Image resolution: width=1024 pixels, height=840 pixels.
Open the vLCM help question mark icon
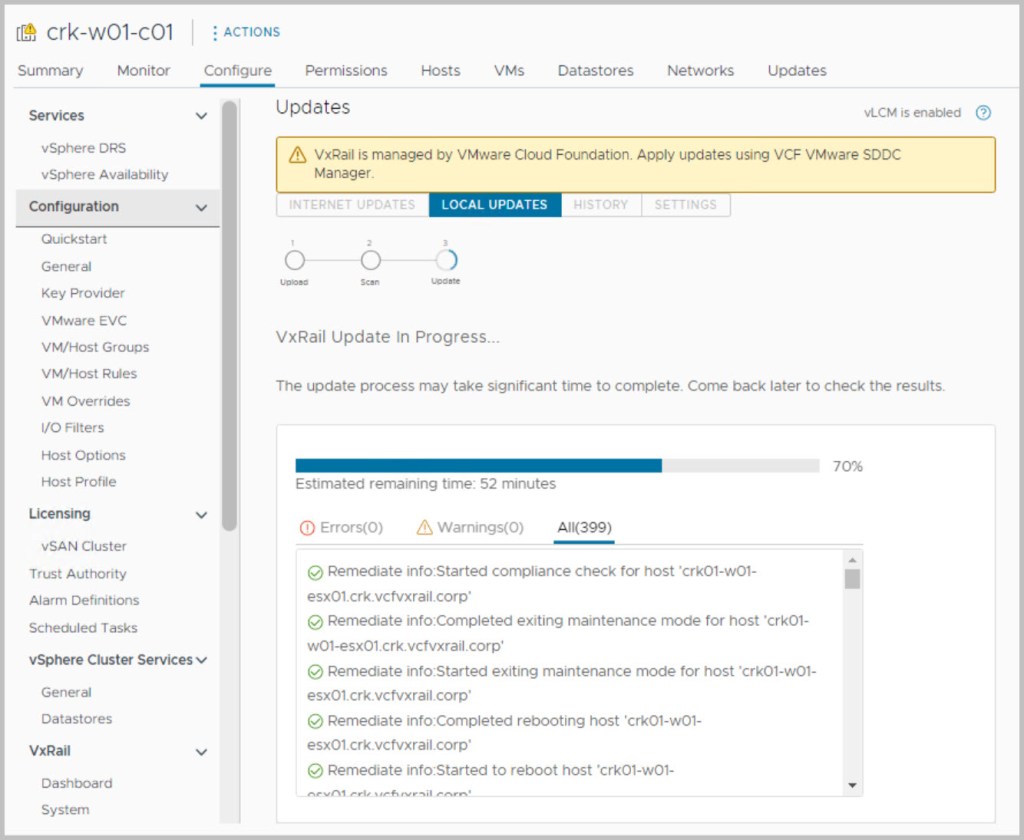pyautogui.click(x=983, y=113)
